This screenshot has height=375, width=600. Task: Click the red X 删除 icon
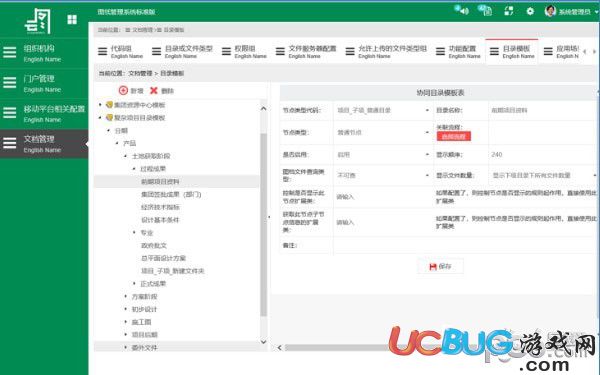coord(154,91)
